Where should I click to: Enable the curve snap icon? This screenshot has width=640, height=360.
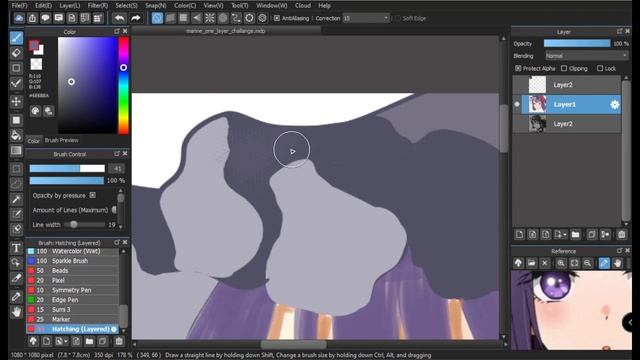[x=236, y=18]
